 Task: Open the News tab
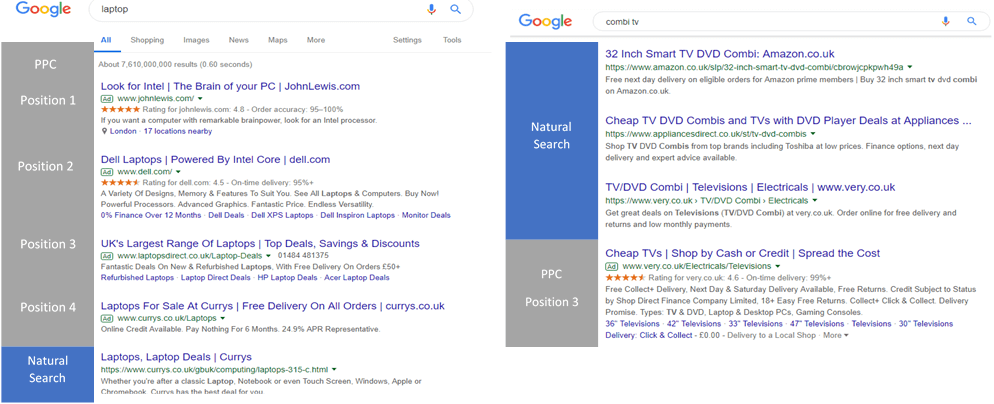(x=239, y=40)
